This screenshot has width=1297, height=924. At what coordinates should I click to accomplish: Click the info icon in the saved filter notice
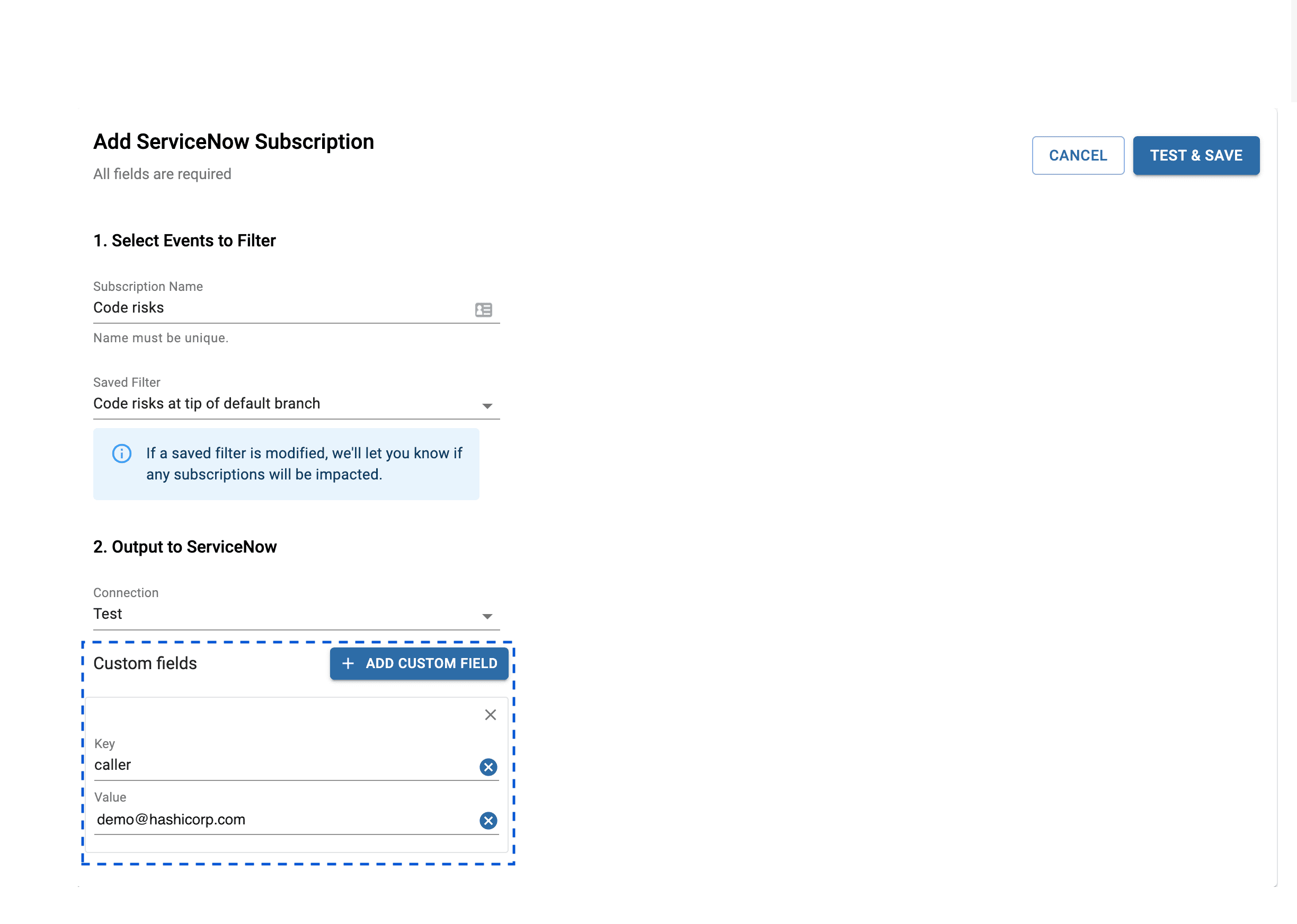(122, 454)
